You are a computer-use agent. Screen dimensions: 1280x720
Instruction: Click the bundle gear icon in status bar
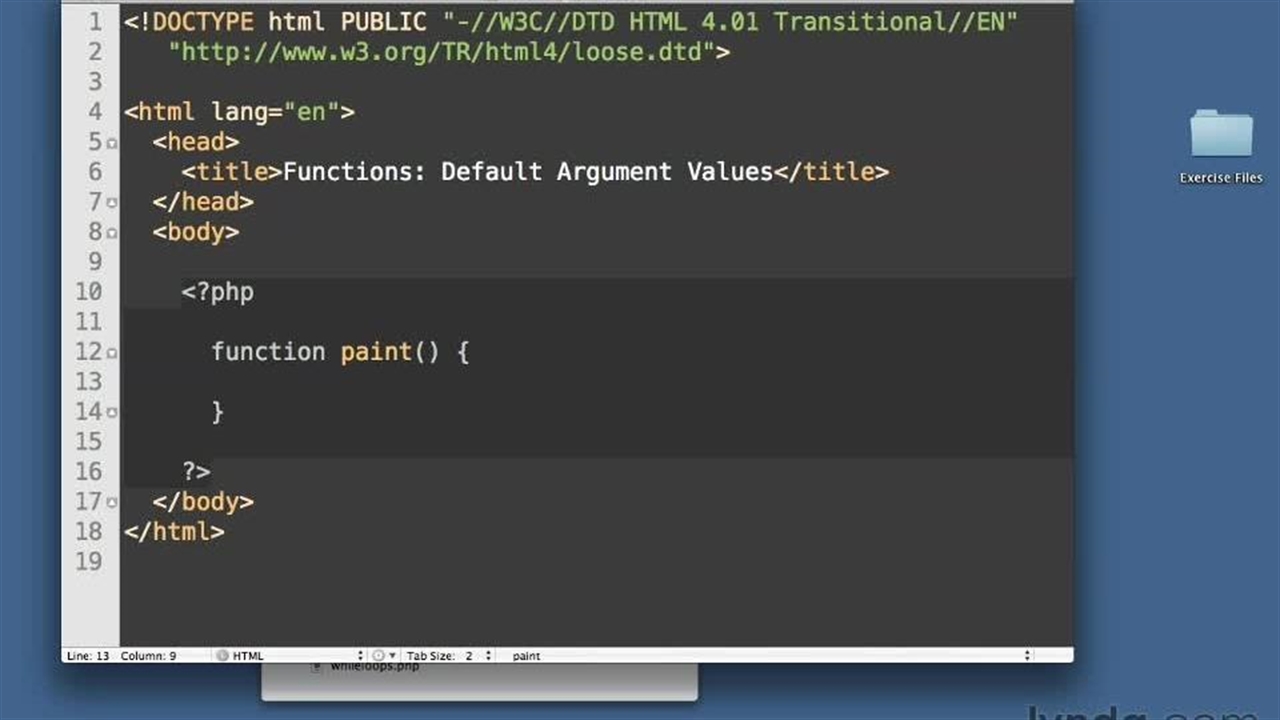[x=380, y=656]
